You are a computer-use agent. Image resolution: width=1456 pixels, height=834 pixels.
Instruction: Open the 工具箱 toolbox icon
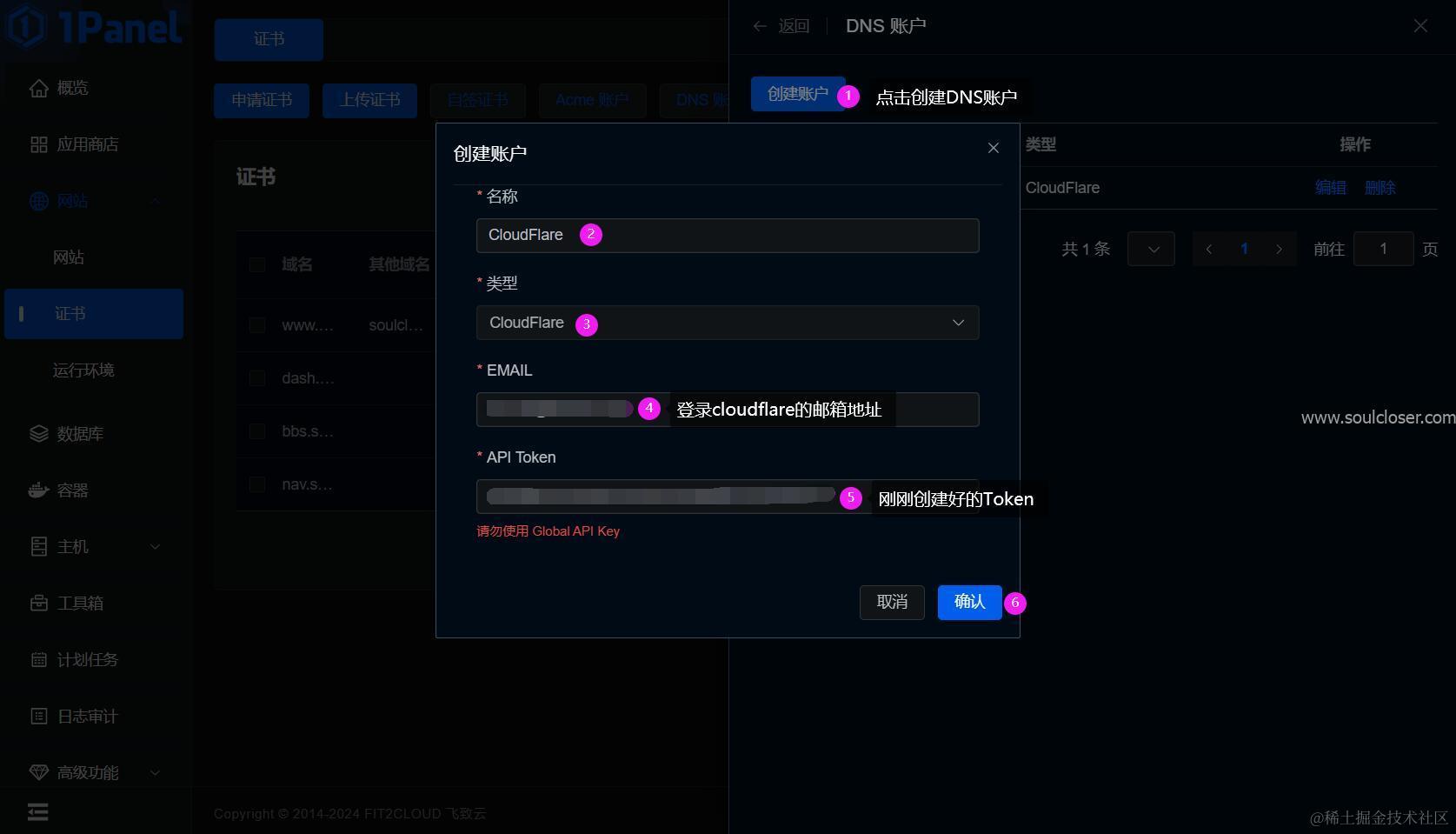pyautogui.click(x=38, y=603)
